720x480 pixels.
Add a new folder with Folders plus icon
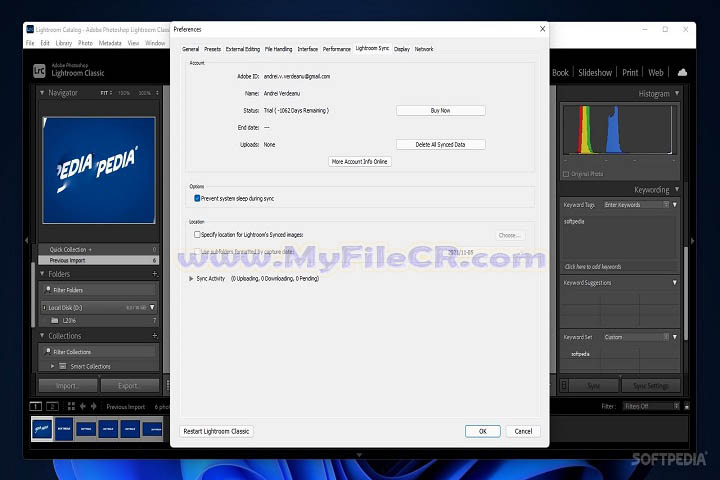pos(155,274)
